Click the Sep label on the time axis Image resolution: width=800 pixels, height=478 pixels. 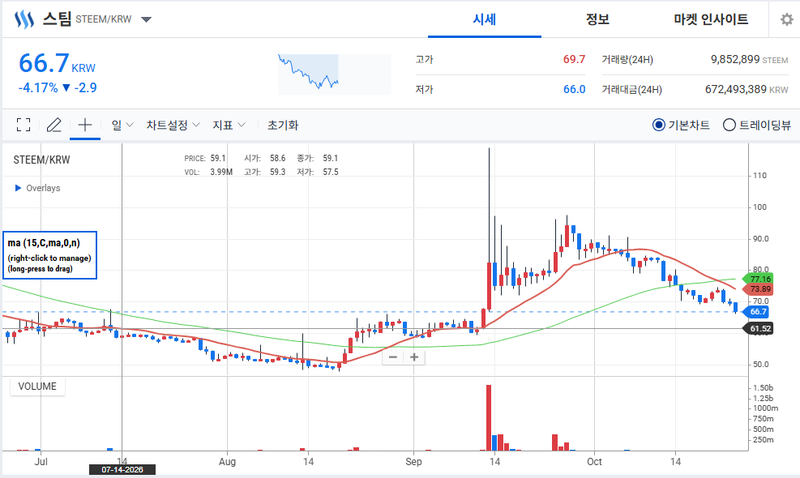413,462
